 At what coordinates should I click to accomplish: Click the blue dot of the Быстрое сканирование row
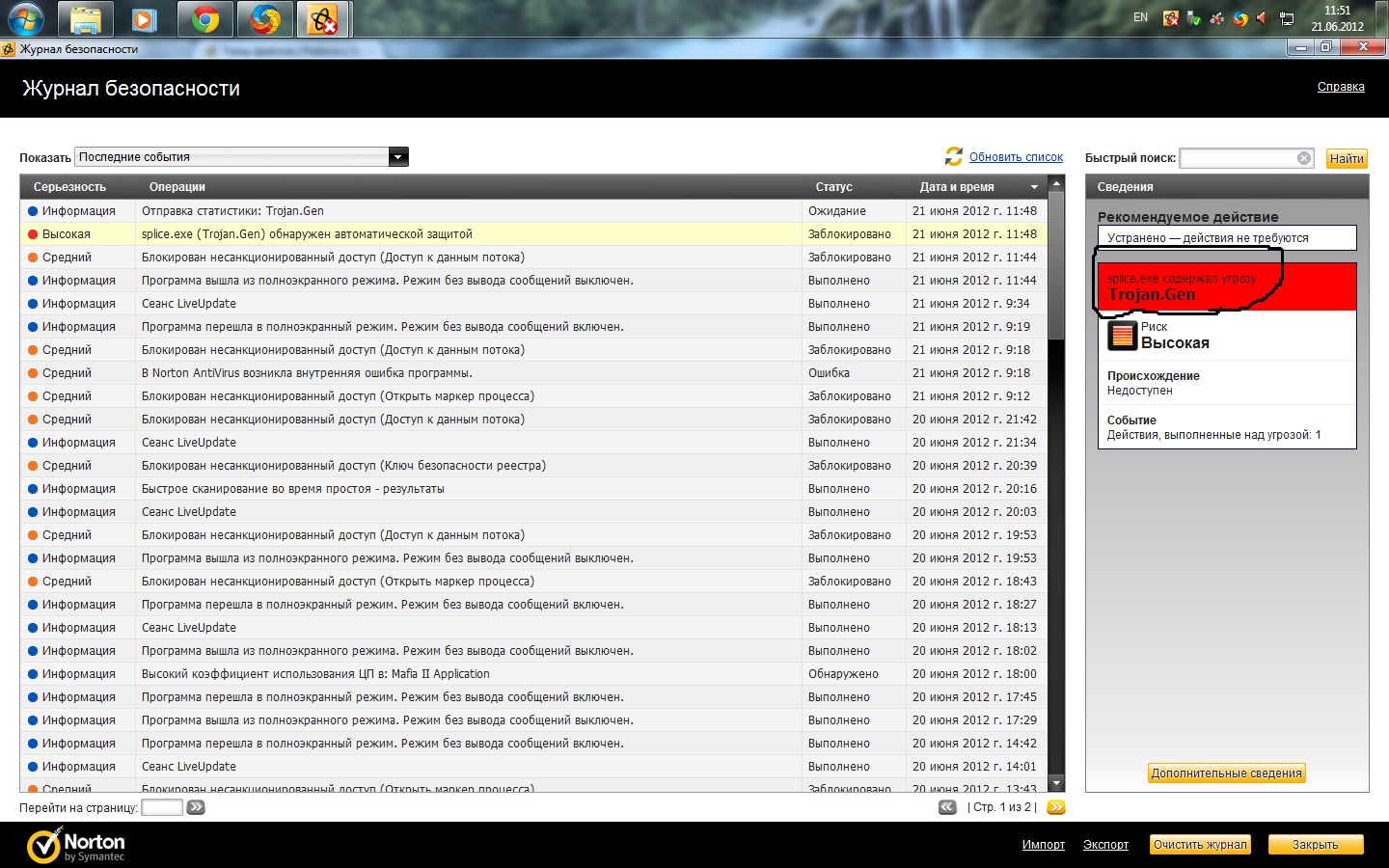point(33,489)
